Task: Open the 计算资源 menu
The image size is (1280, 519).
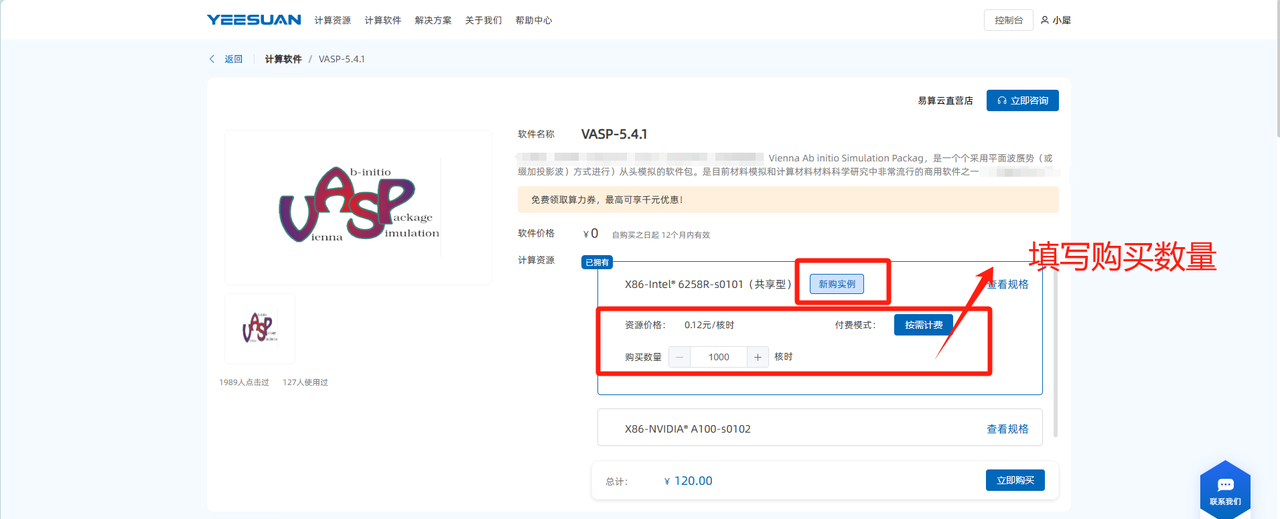Action: [332, 20]
